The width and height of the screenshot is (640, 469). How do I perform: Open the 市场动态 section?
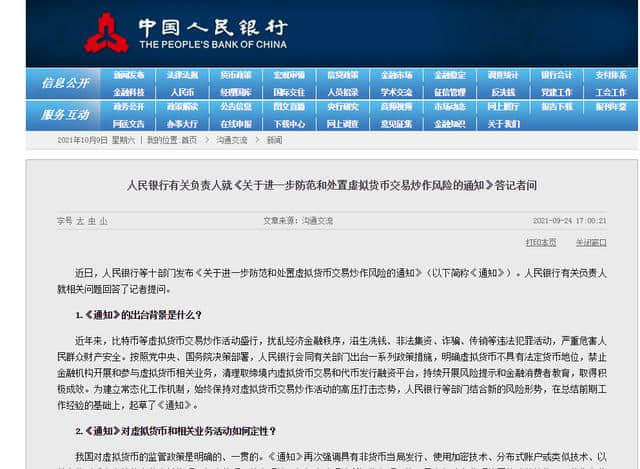pos(449,107)
